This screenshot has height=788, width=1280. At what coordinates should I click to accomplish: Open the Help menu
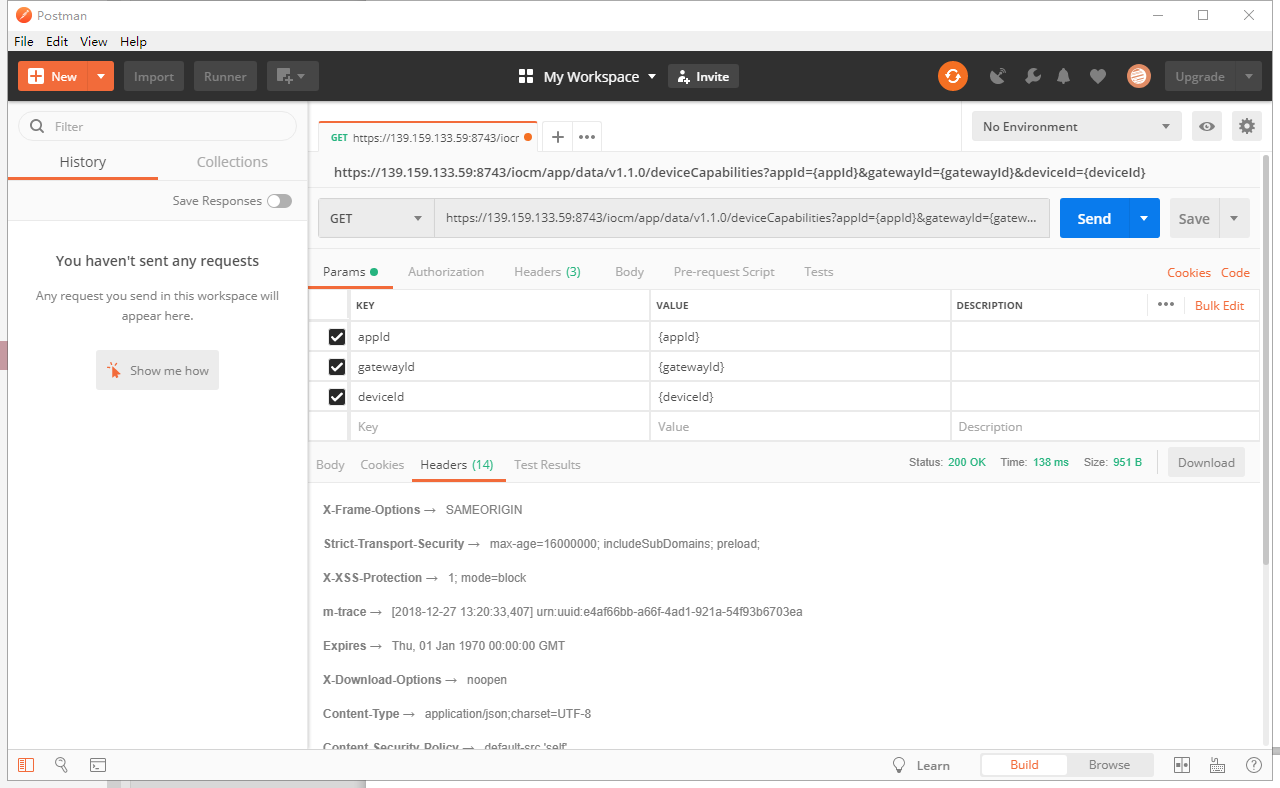point(133,41)
